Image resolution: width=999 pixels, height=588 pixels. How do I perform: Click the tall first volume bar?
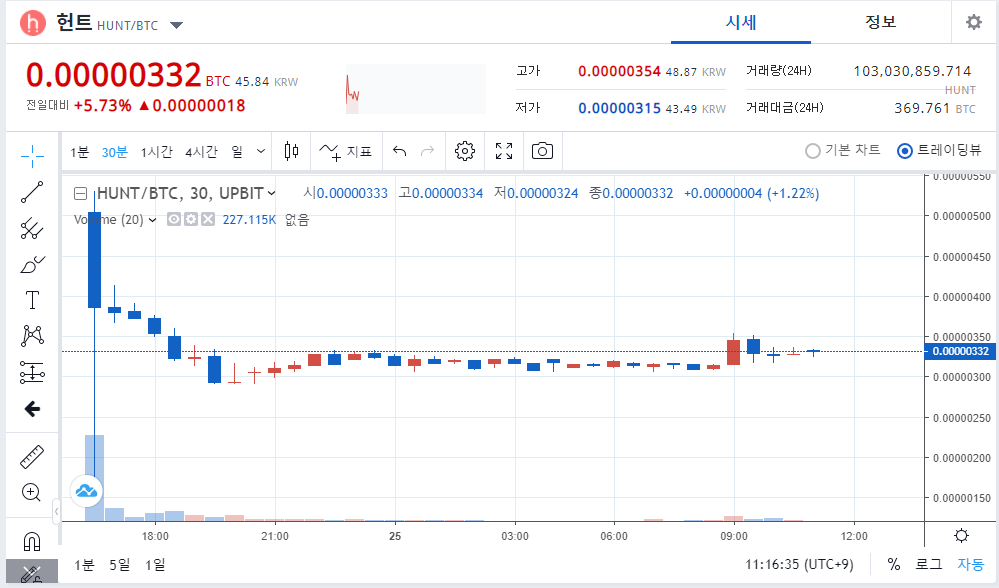[x=94, y=478]
